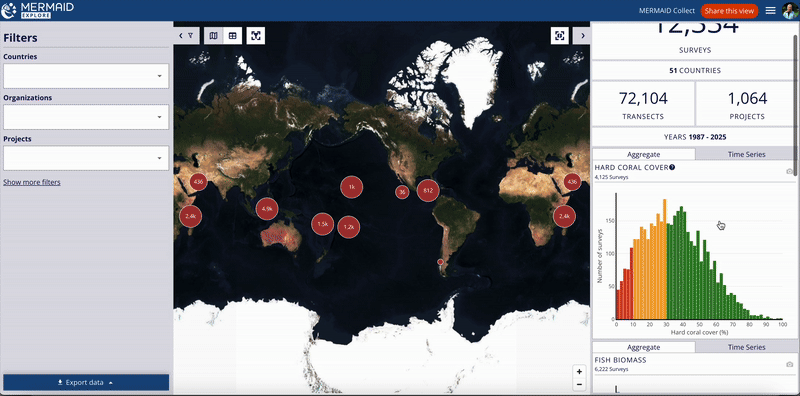Click the Years 1987 - 2025 text
The width and height of the screenshot is (800, 396).
[x=694, y=137]
